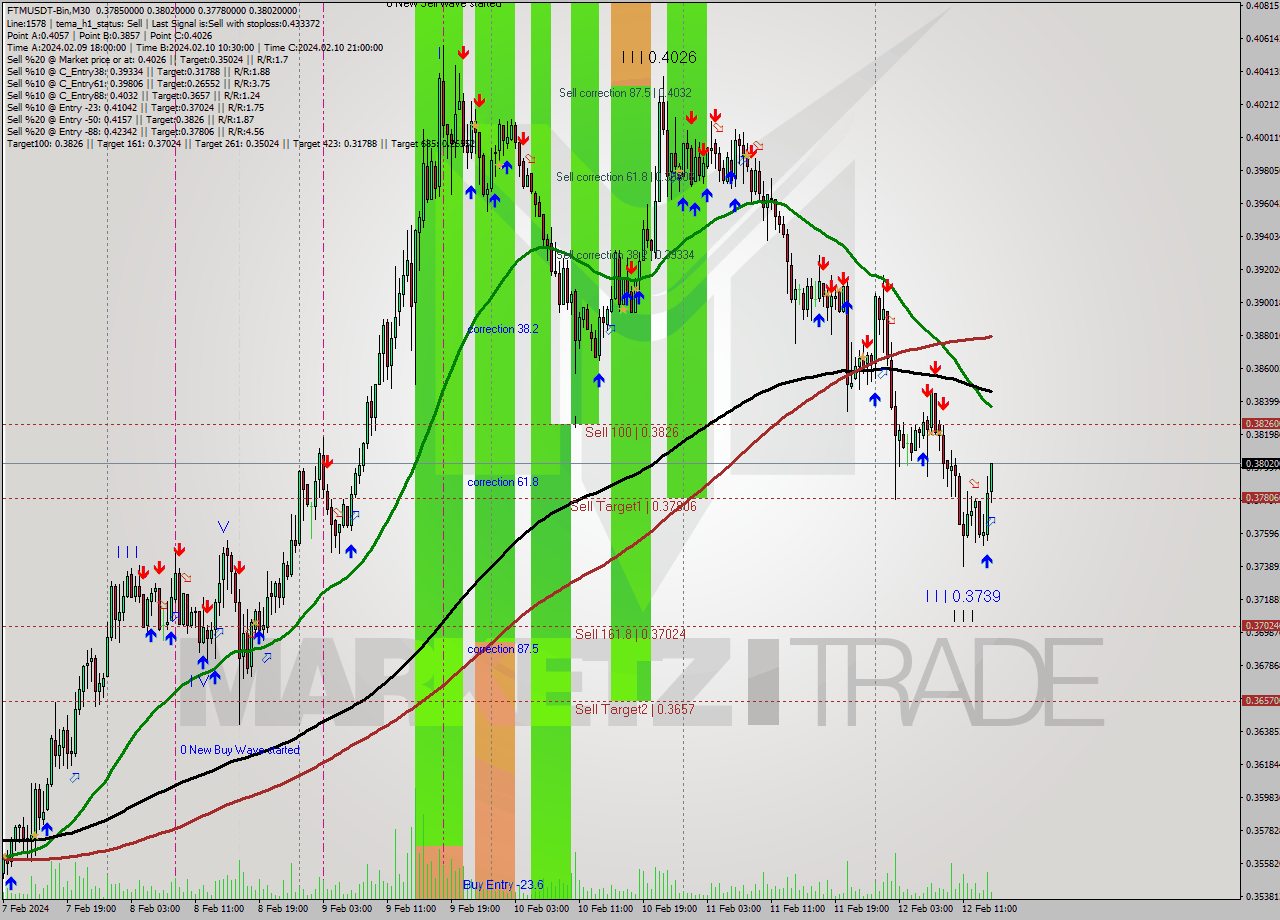1280x920 pixels.
Task: Select the I I I 0.4026 wave label
Action: (658, 58)
